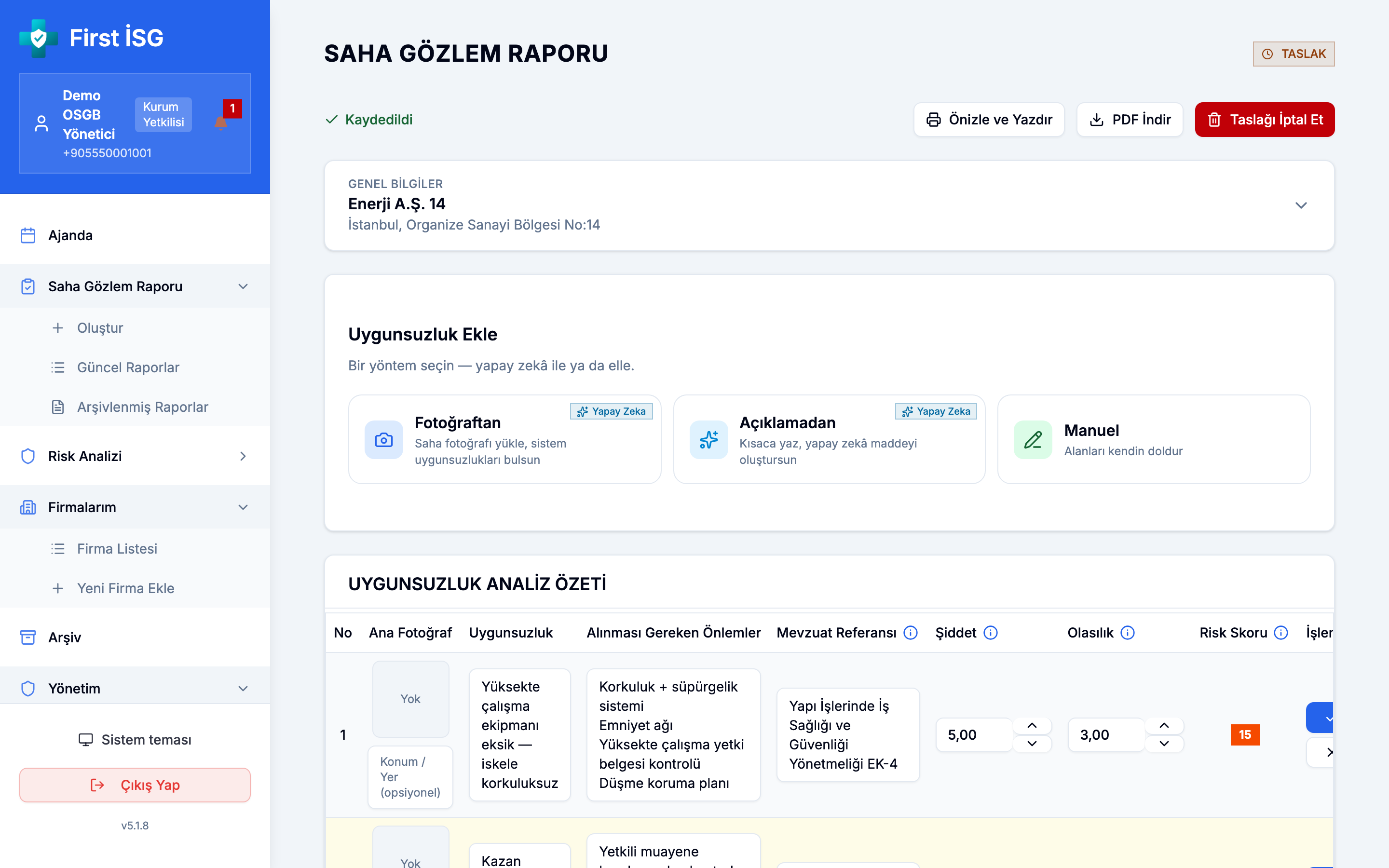Click the First İSG shield logo
Viewport: 1389px width, 868px height.
tap(39, 38)
